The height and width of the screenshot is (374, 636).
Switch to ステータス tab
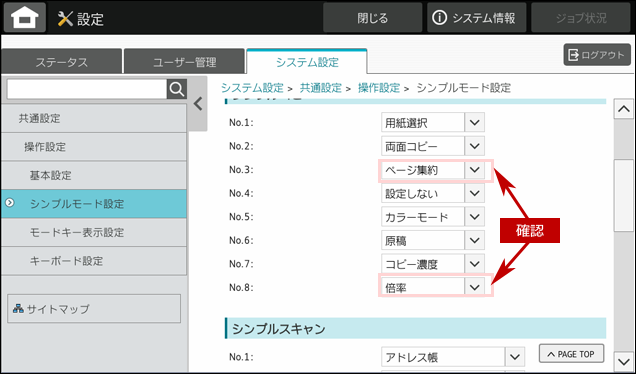pyautogui.click(x=62, y=62)
